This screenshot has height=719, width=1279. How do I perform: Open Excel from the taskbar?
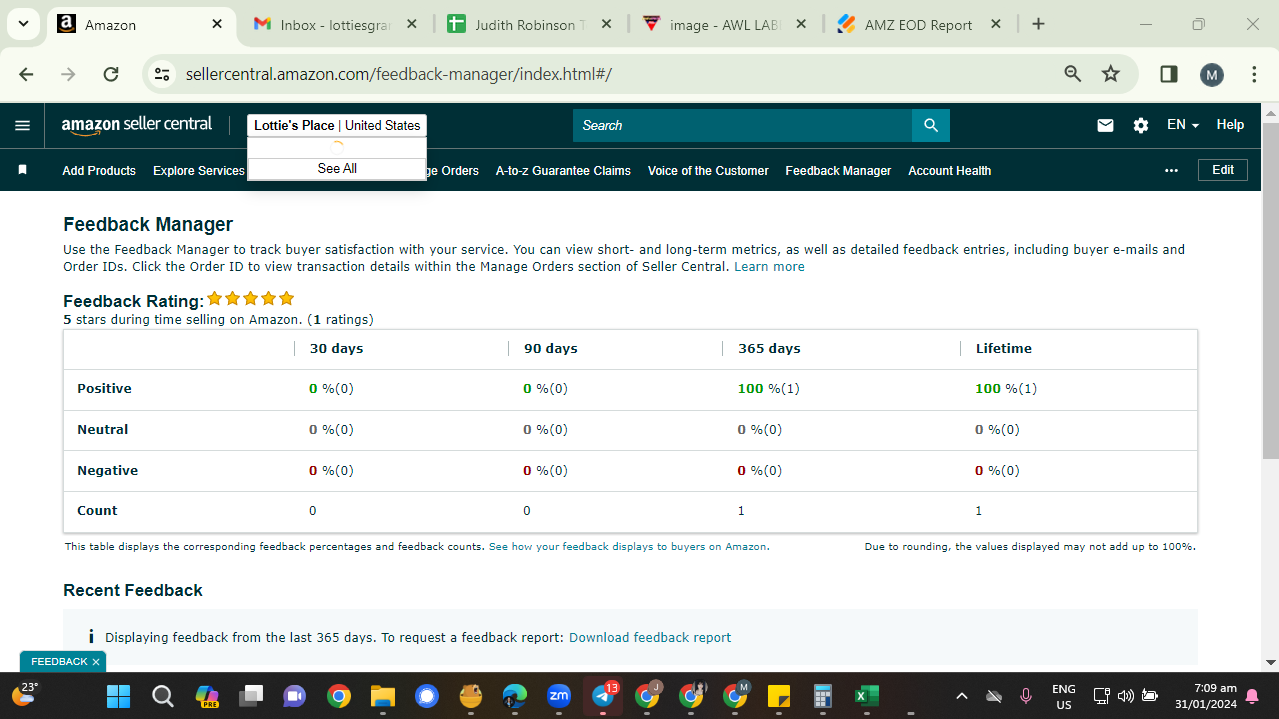[x=866, y=696]
